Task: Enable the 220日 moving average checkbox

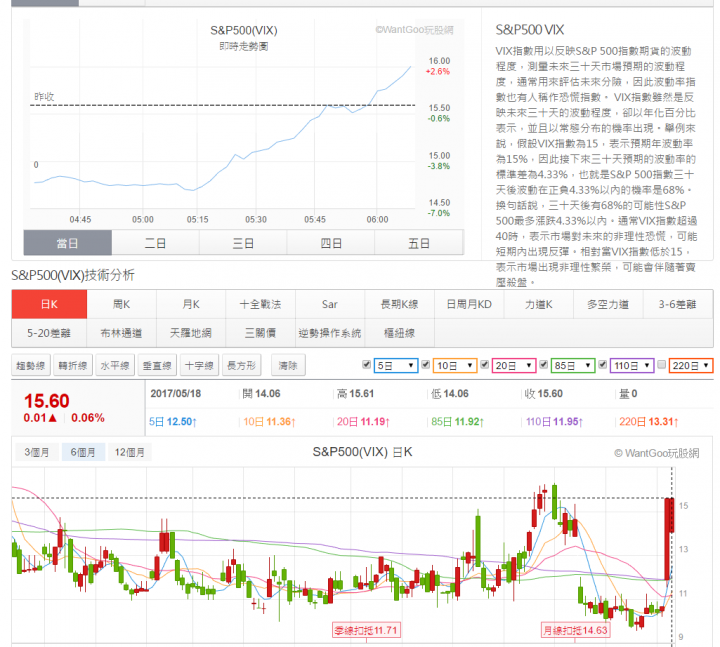Action: (661, 365)
